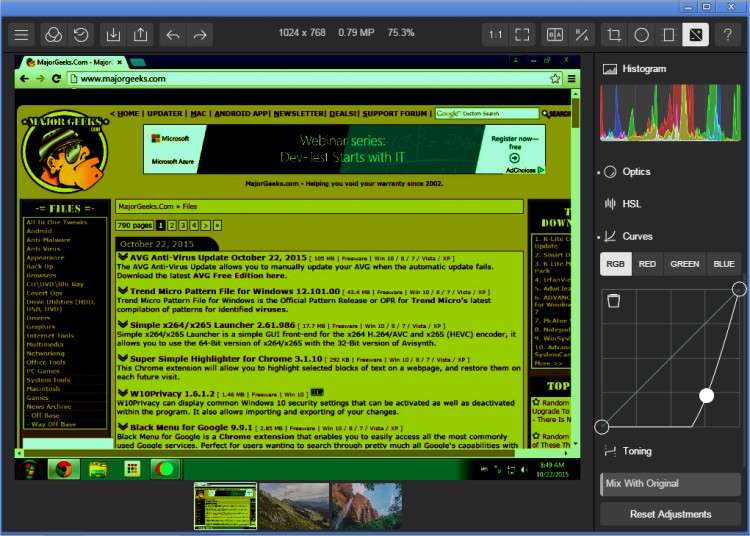Viewport: 750px width, 536px height.
Task: Click the 1024 x 768 dimensions text
Action: pos(302,33)
